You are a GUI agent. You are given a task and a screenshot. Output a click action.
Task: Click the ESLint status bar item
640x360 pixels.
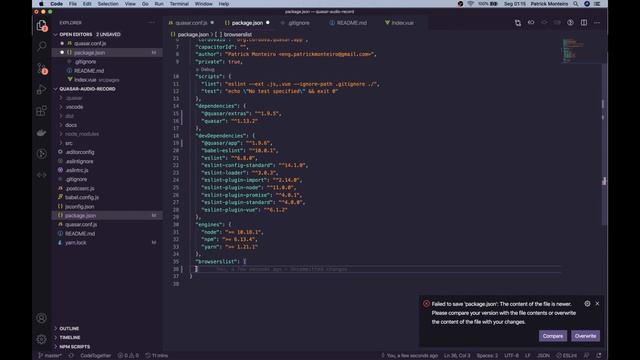567,356
